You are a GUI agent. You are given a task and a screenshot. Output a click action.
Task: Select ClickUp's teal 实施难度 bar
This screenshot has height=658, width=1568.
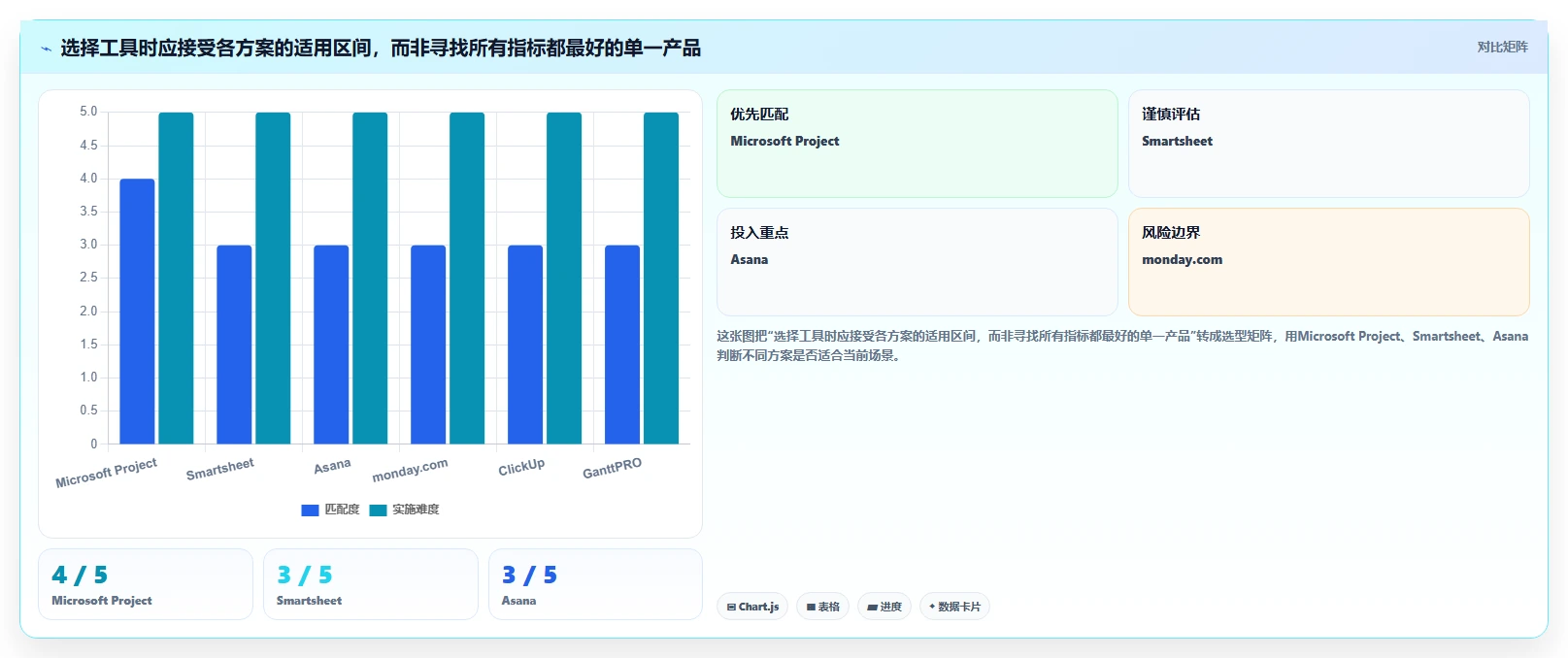[x=564, y=279]
